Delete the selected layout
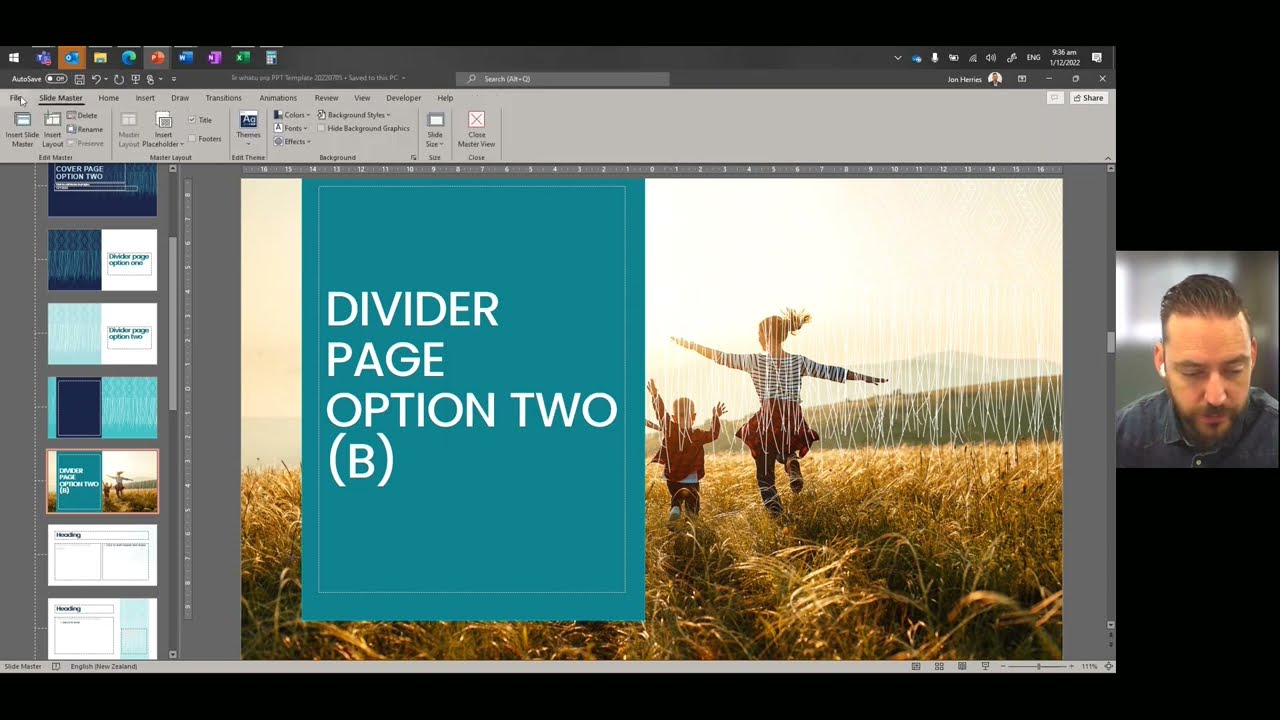Screen dimensions: 1280x720 pyautogui.click(x=83, y=116)
